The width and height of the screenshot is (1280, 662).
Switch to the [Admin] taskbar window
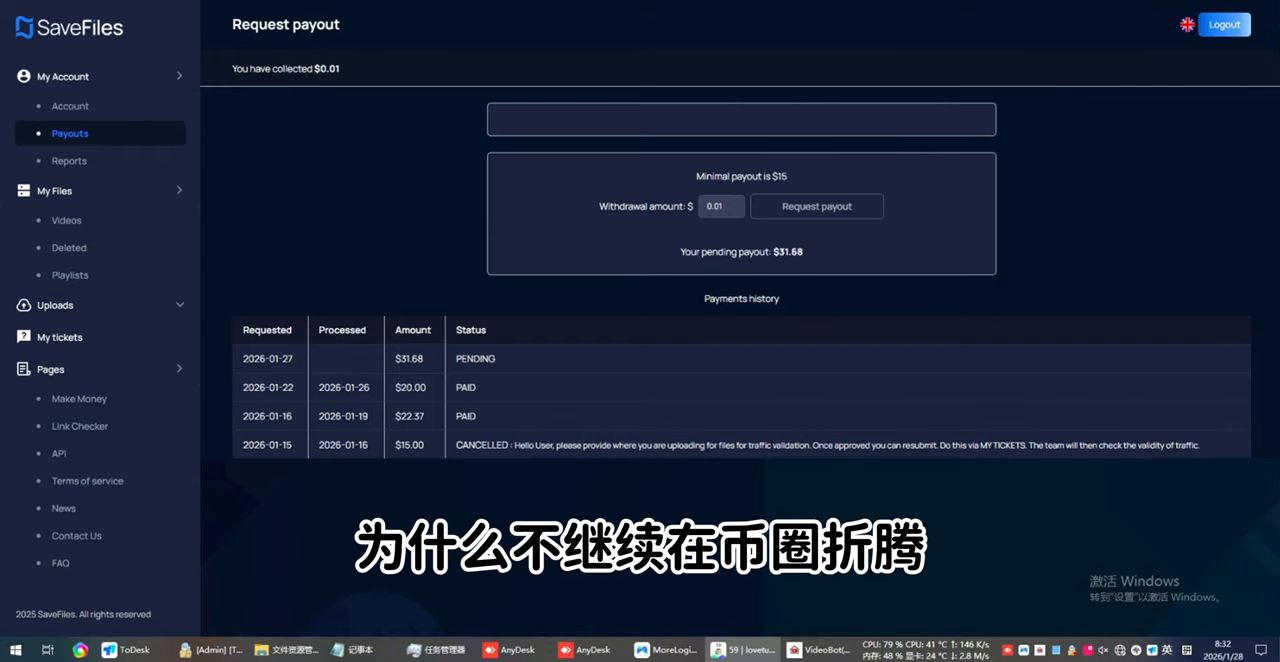tap(210, 650)
